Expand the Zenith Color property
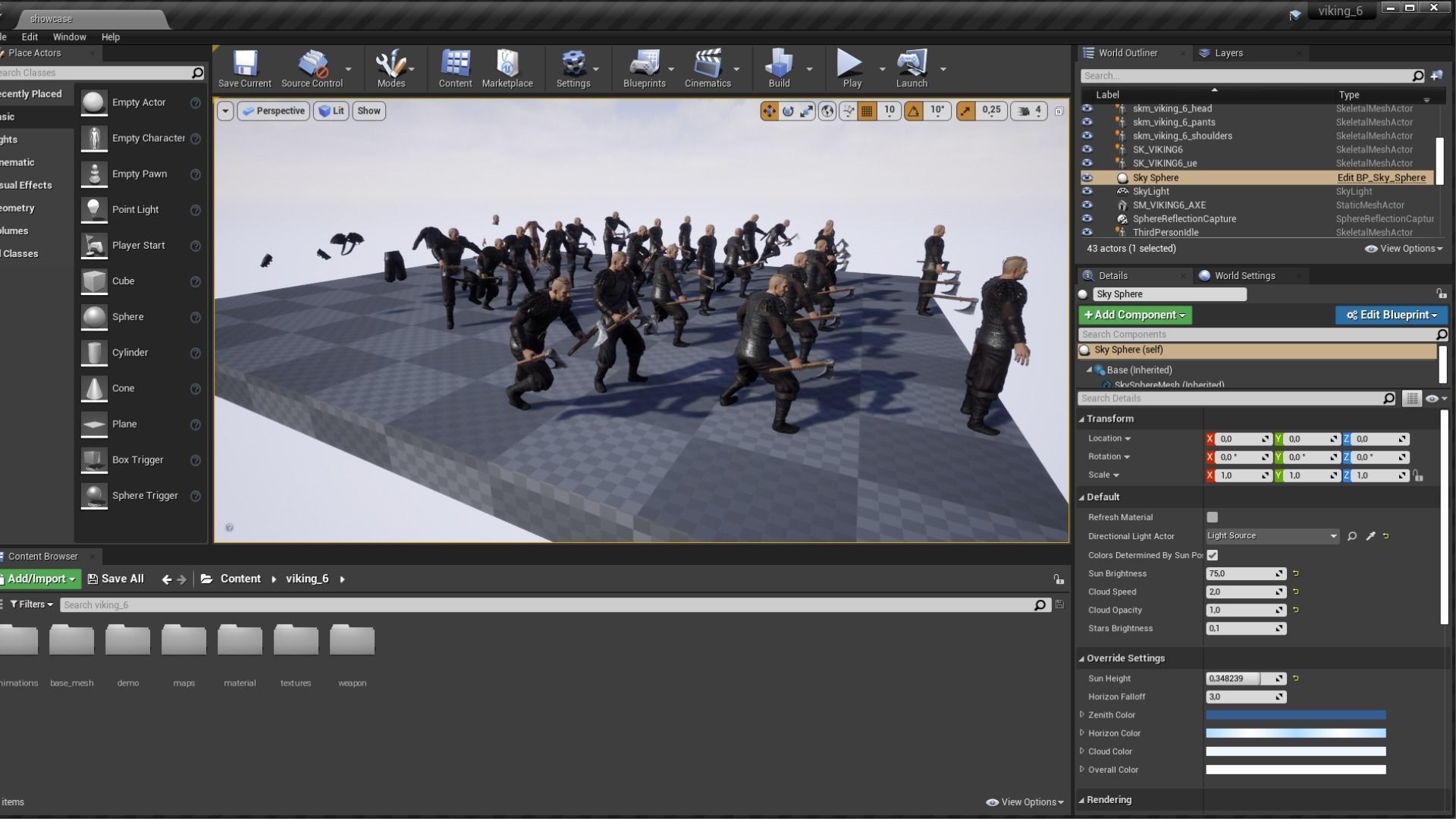This screenshot has height=819, width=1456. [x=1082, y=714]
